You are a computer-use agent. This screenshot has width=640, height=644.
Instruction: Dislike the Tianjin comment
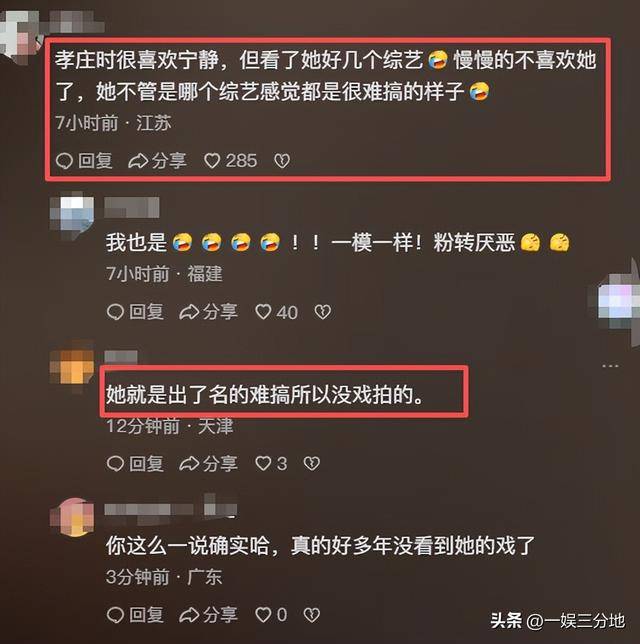(312, 464)
